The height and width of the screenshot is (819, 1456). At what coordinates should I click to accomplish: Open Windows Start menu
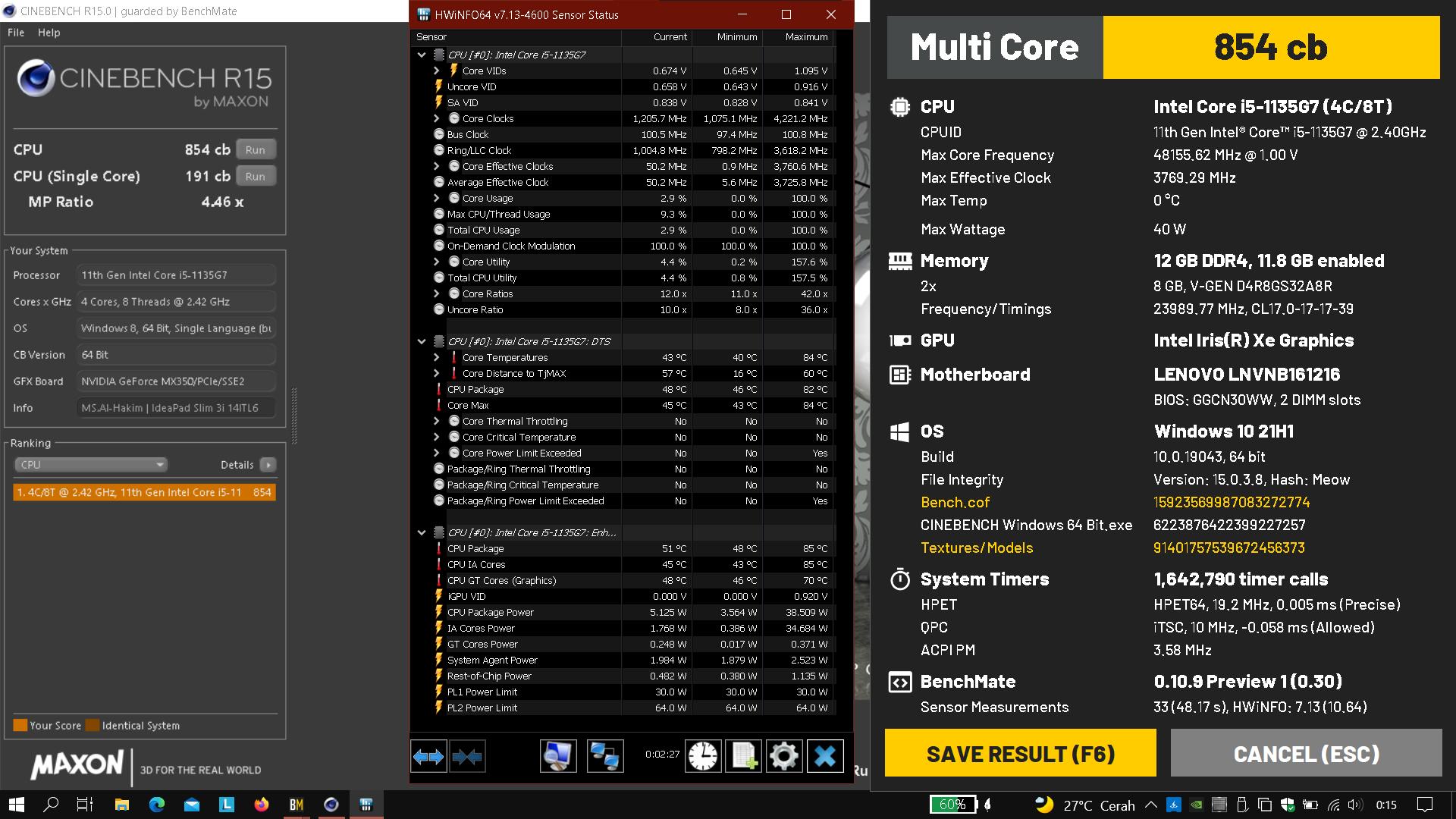[17, 805]
